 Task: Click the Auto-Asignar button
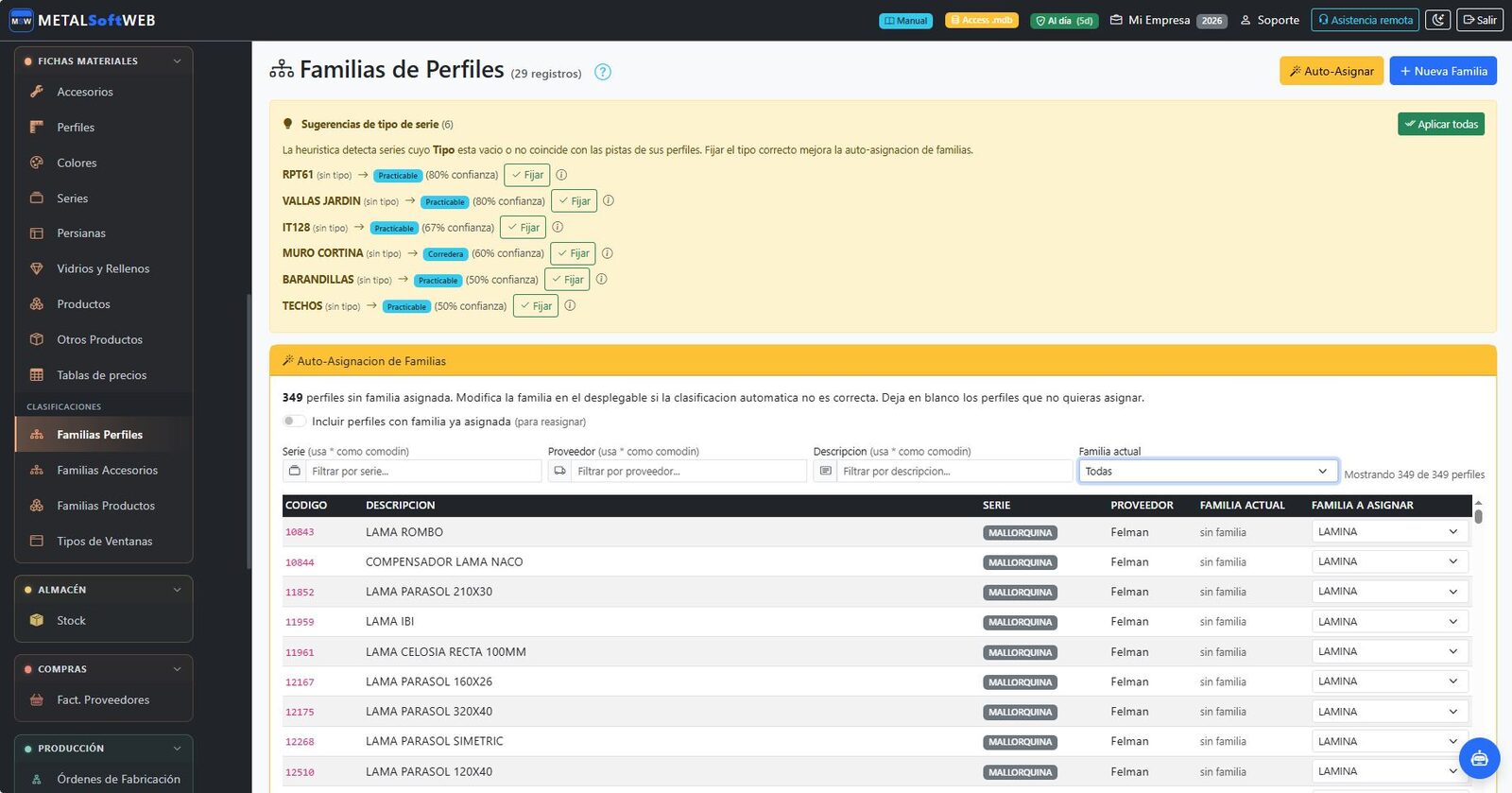(x=1332, y=71)
